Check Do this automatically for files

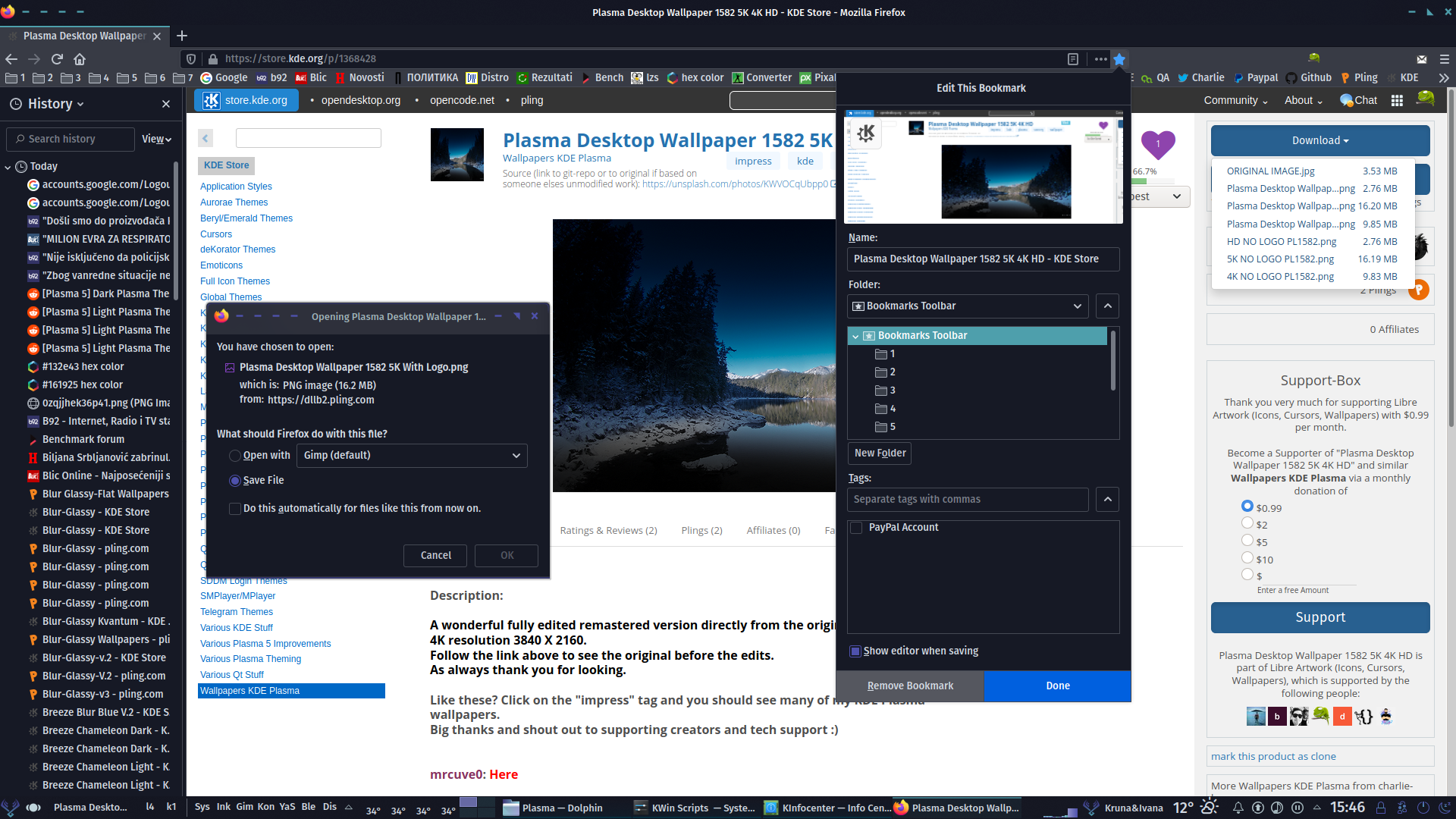tap(235, 509)
